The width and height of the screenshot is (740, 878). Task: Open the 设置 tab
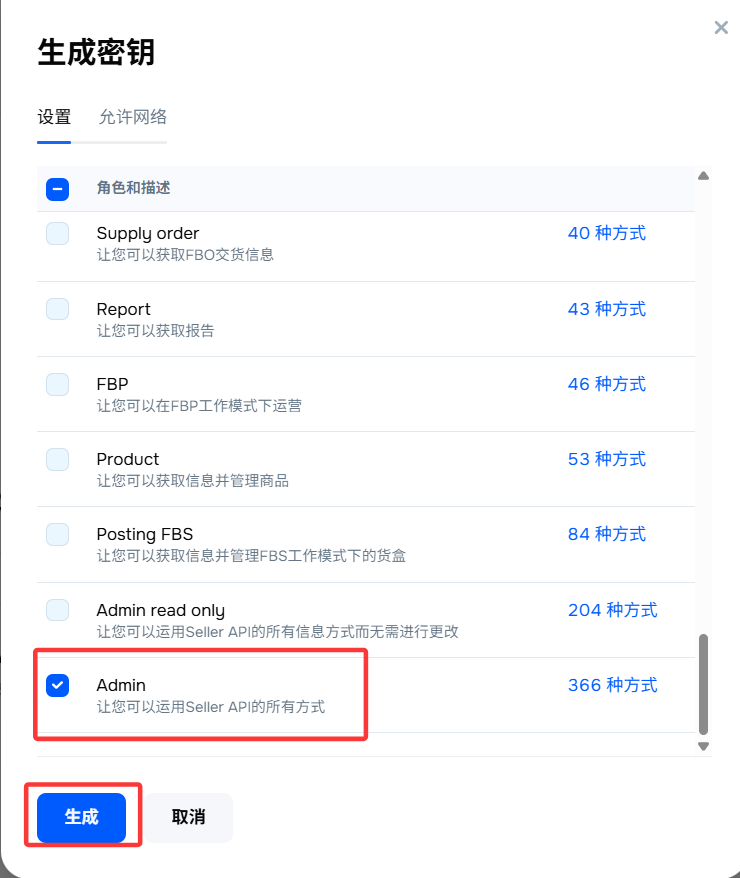[x=54, y=117]
